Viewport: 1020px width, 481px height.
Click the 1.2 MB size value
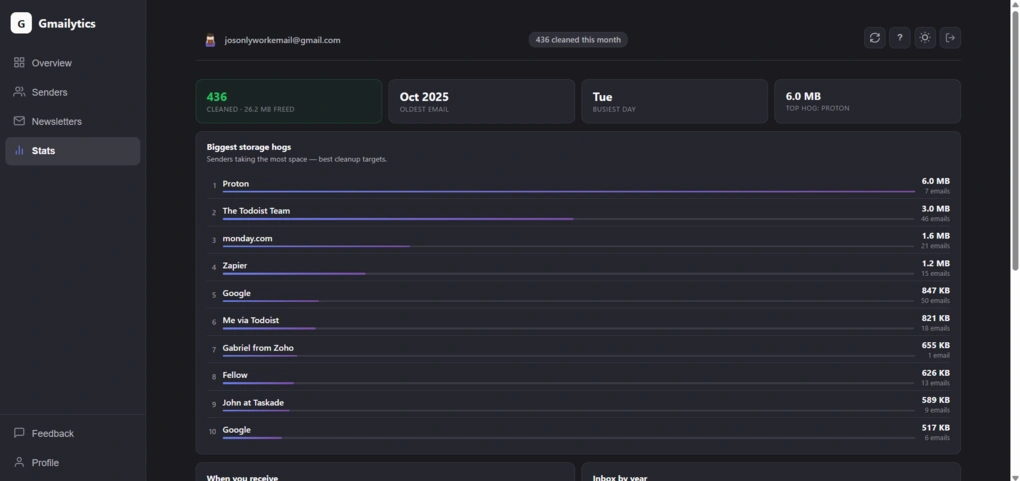[935, 263]
